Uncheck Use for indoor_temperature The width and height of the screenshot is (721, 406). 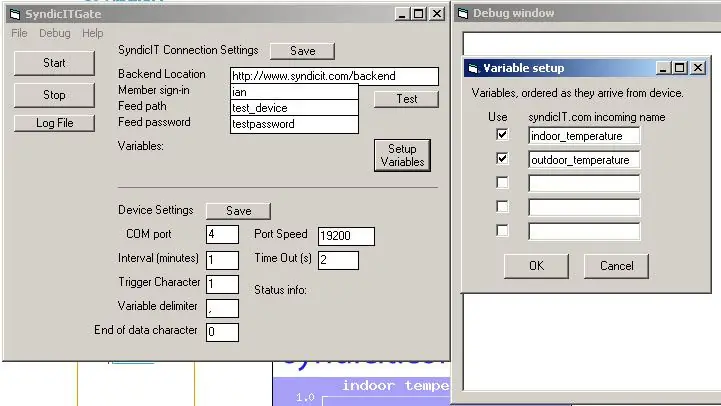(x=502, y=135)
